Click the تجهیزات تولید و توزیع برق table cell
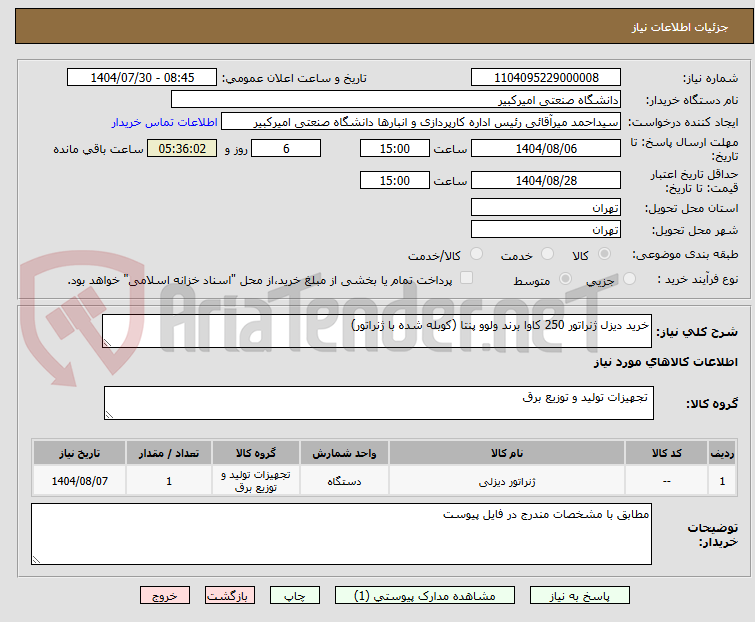The width and height of the screenshot is (755, 622). 256,481
